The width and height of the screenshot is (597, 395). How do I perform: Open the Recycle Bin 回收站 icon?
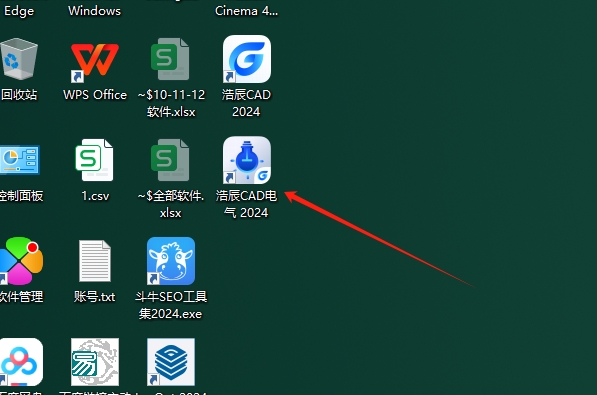click(19, 59)
